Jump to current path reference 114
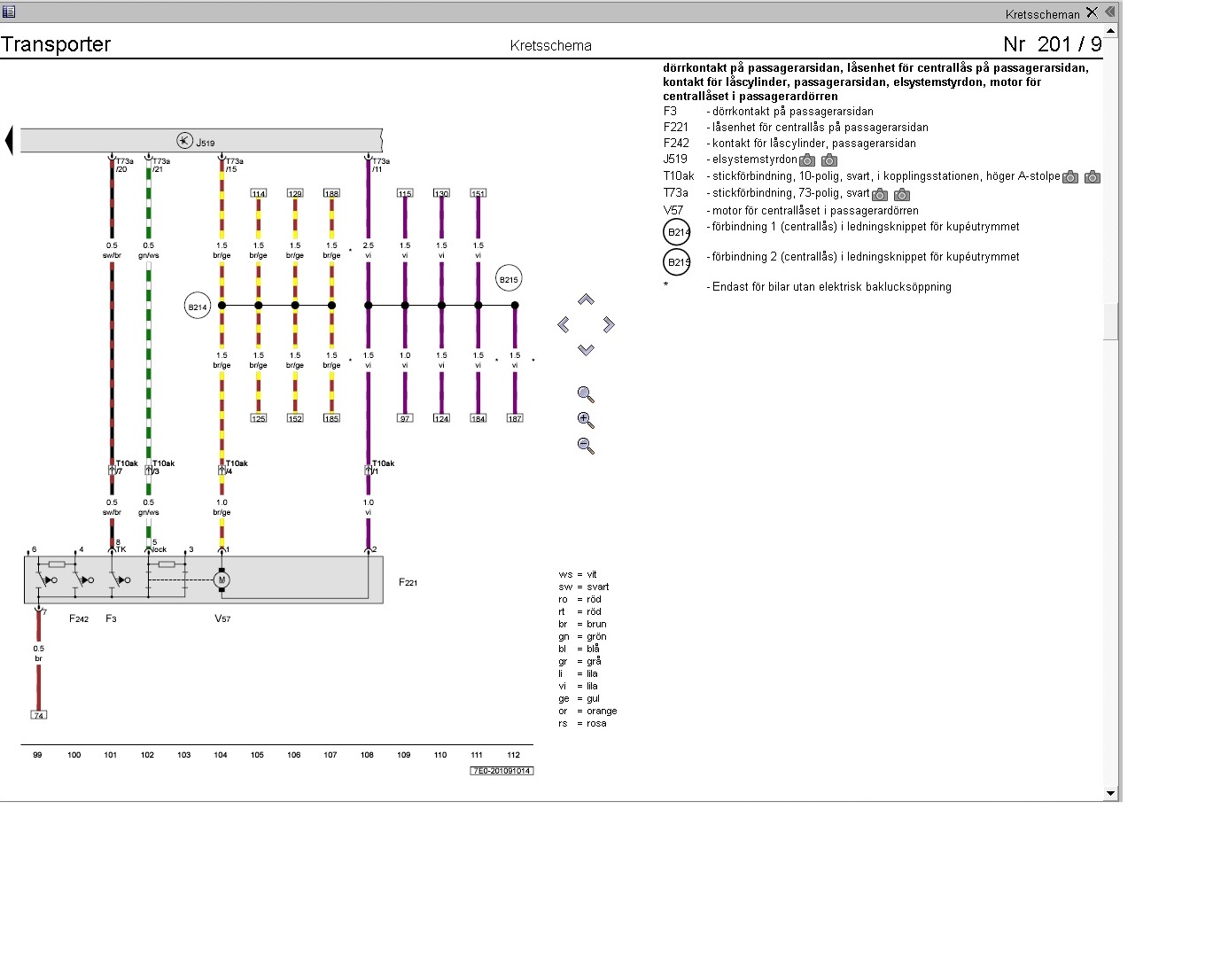Image resolution: width=1221 pixels, height=980 pixels. (x=259, y=193)
